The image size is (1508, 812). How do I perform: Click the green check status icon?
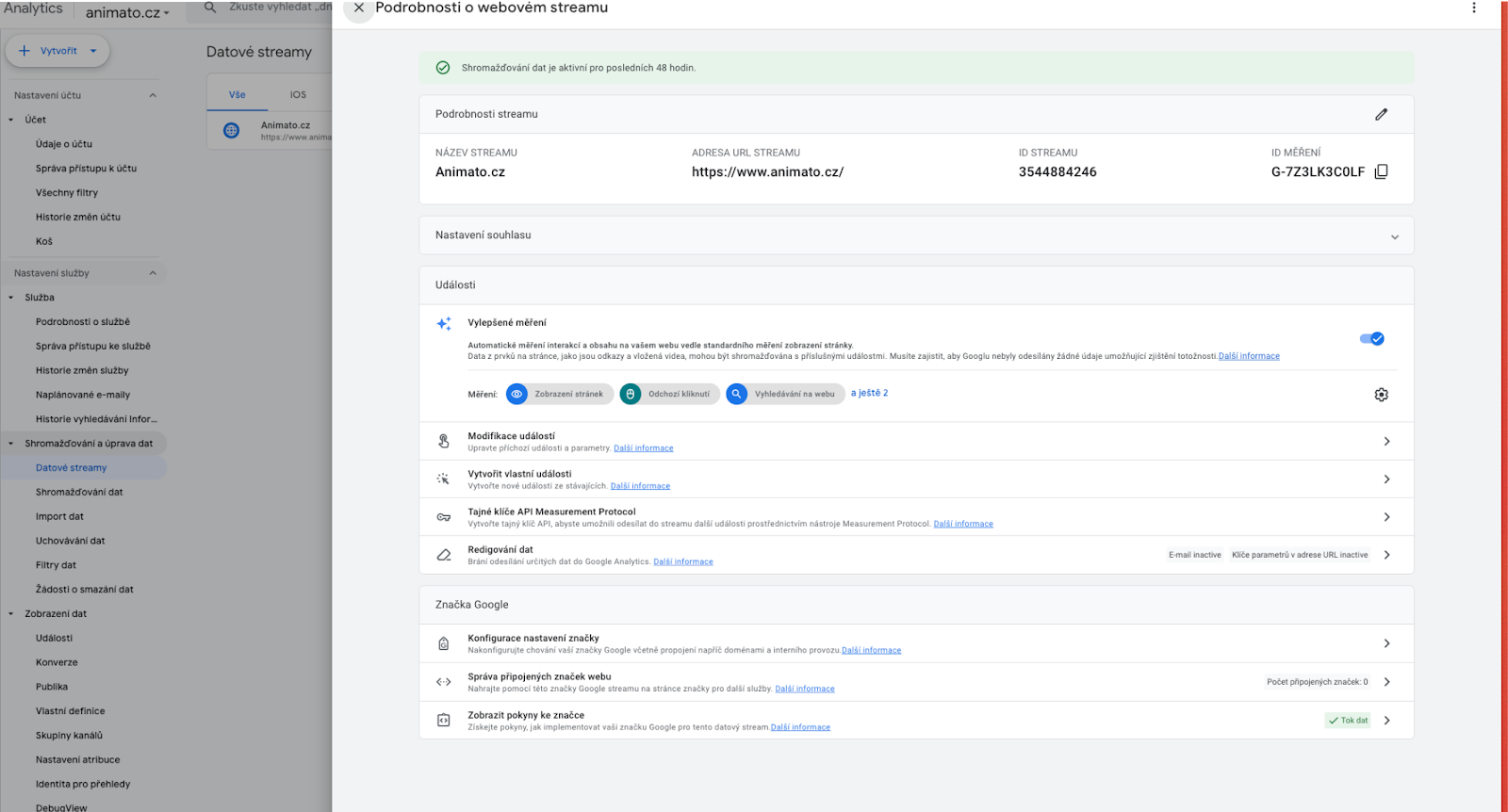click(x=443, y=68)
